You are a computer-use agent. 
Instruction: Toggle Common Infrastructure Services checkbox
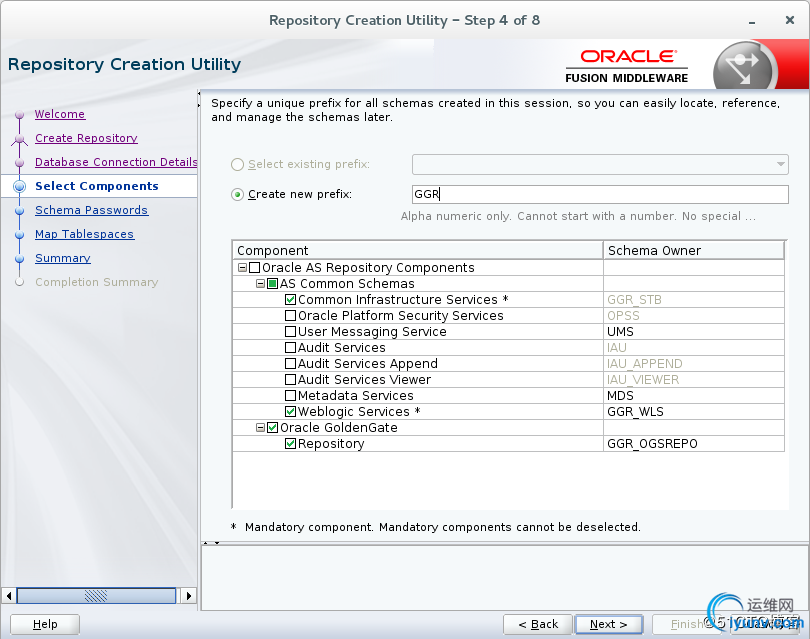(x=291, y=300)
